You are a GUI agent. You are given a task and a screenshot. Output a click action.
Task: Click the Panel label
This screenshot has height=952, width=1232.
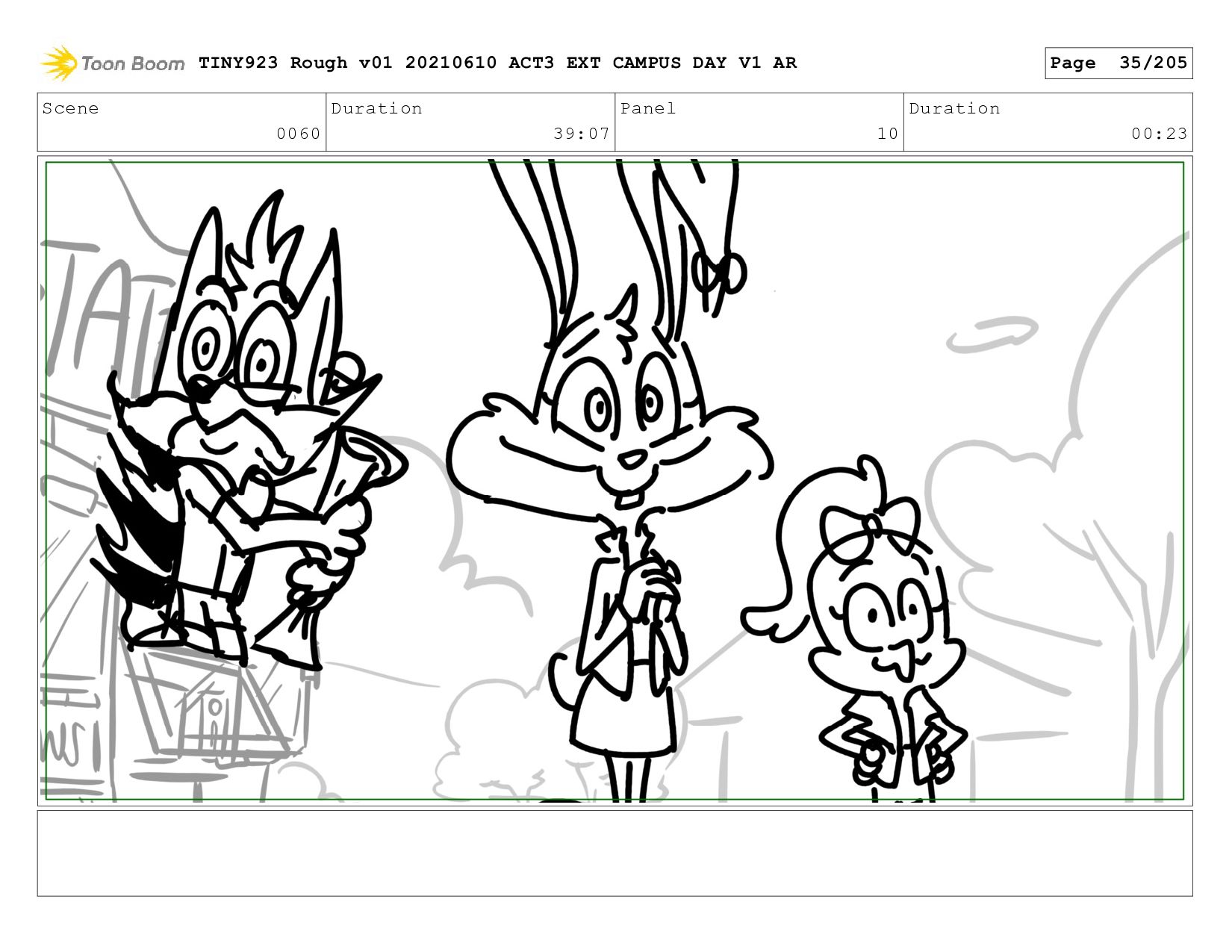(648, 108)
